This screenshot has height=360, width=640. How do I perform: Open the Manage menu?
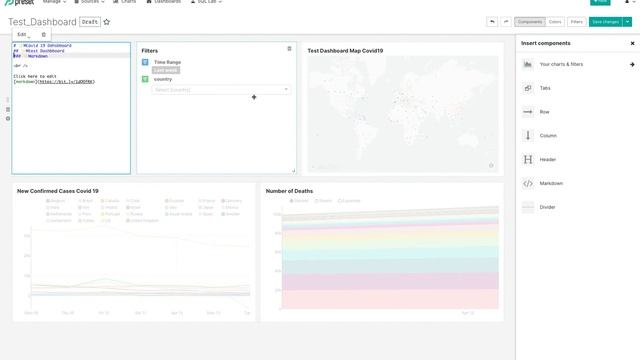click(x=54, y=2)
